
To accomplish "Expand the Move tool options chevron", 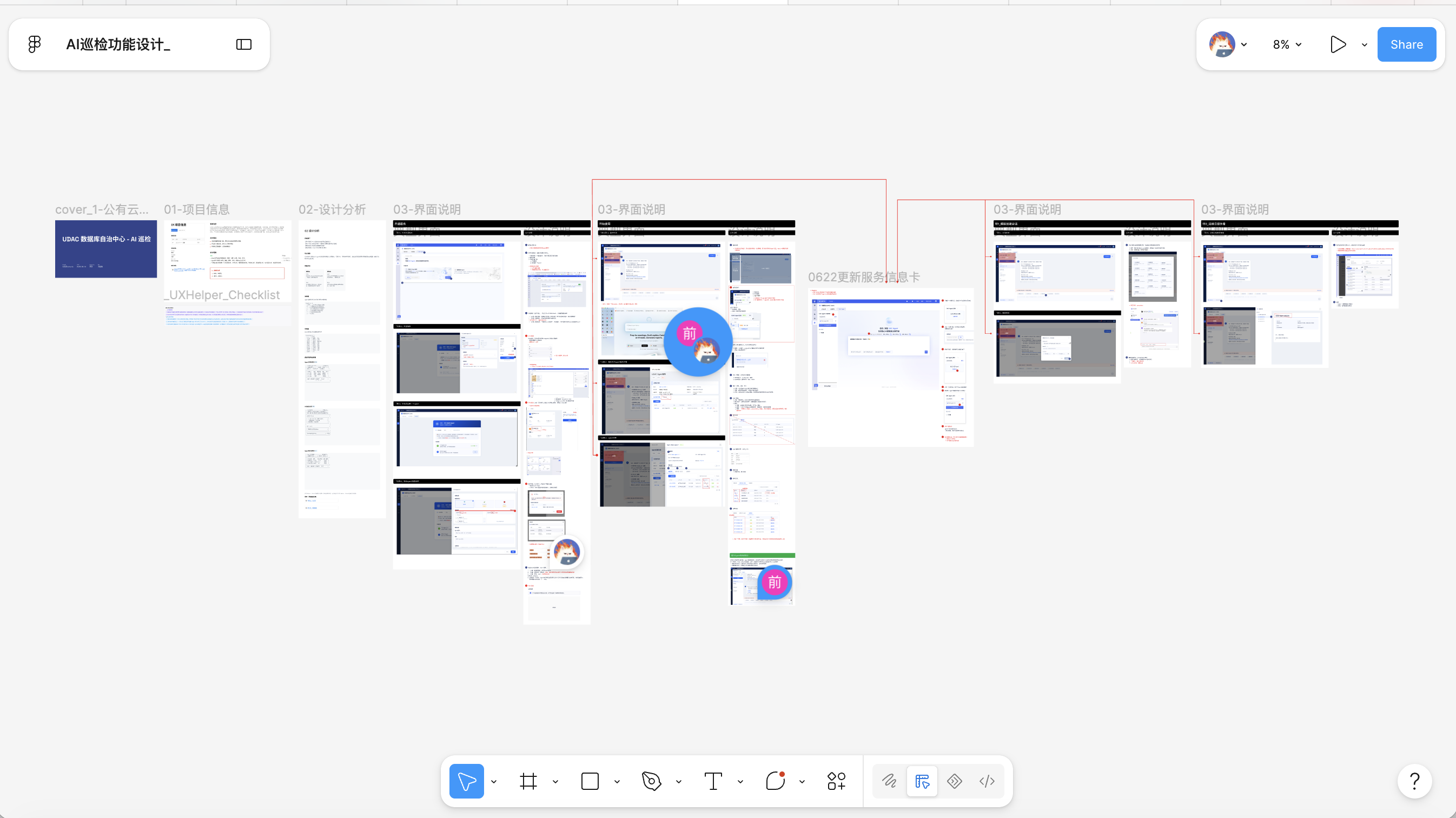I will point(494,781).
